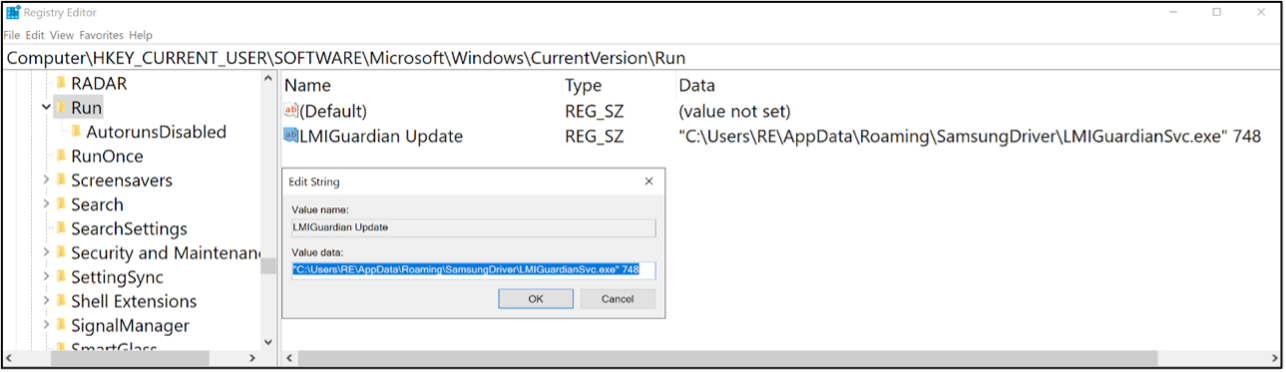Select the LMIGuardian Update value name
This screenshot has height=372, width=1286.
coord(381,136)
